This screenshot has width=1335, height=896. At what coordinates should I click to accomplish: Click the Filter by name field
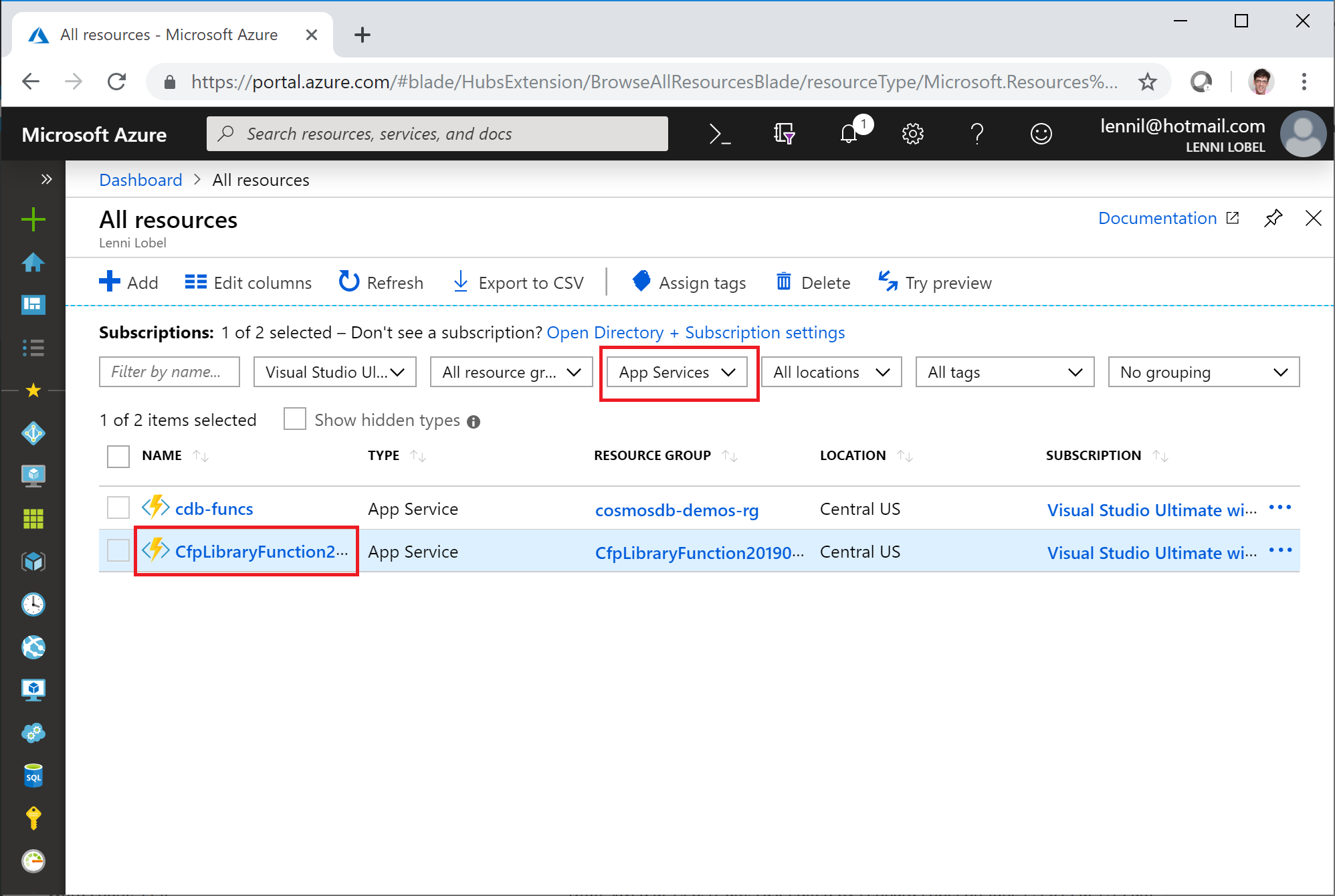pyautogui.click(x=169, y=372)
